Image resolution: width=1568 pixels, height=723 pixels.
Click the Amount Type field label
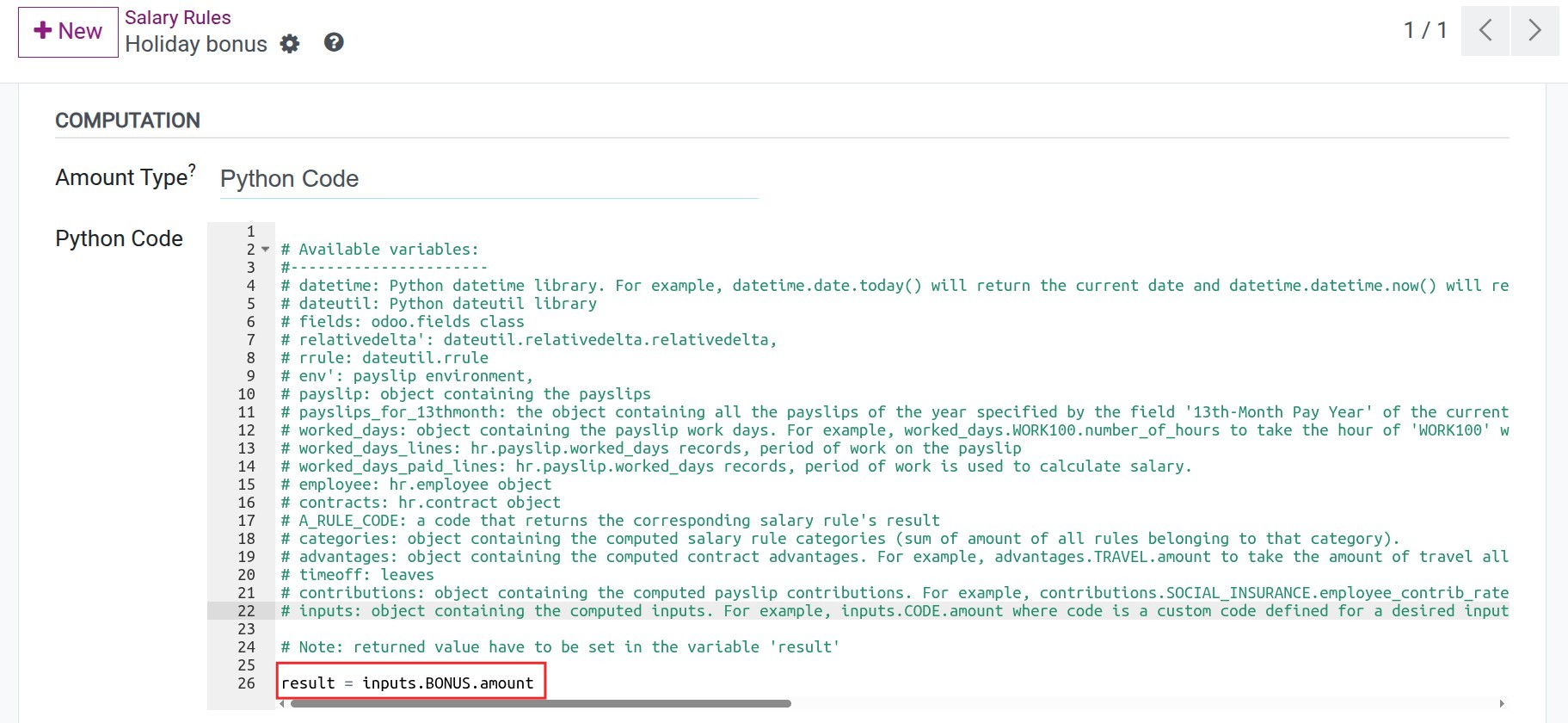tap(126, 177)
